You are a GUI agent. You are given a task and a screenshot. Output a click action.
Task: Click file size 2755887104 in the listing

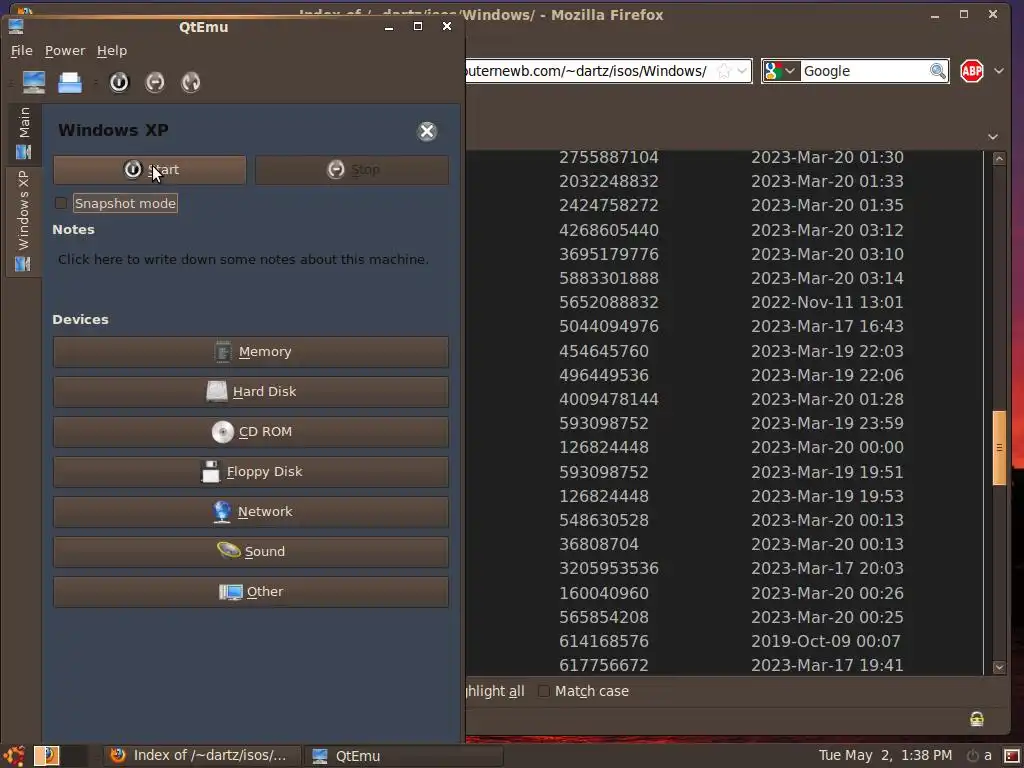(x=609, y=157)
